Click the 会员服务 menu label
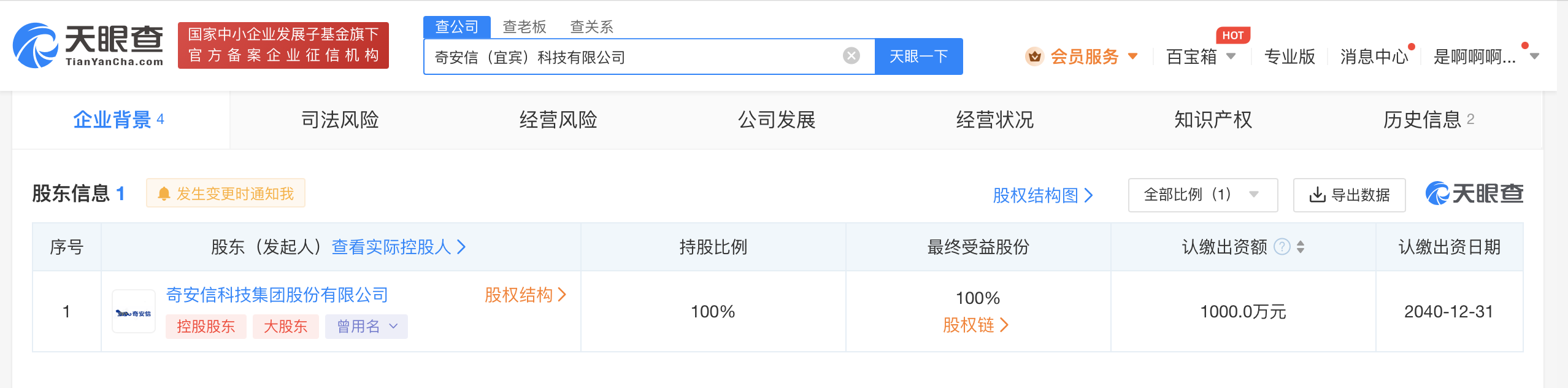 (1085, 56)
